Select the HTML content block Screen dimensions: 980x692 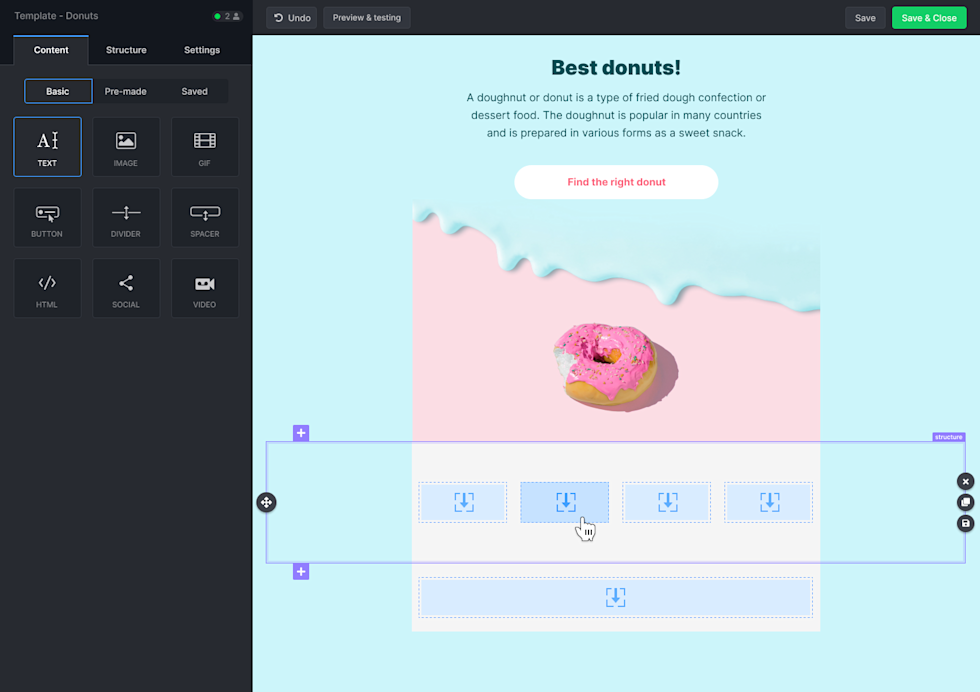click(x=47, y=288)
